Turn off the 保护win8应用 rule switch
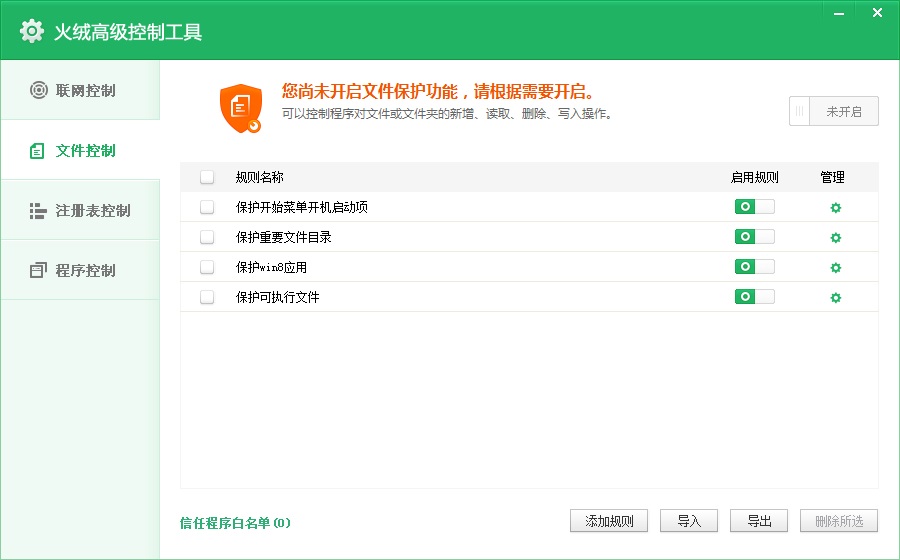This screenshot has width=900, height=560. click(x=754, y=267)
